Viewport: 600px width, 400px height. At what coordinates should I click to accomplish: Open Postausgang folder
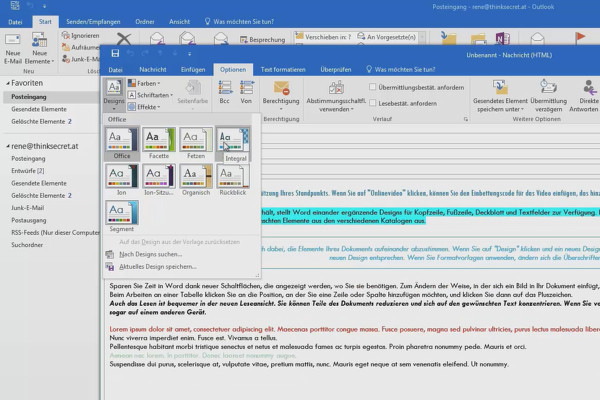(29, 220)
